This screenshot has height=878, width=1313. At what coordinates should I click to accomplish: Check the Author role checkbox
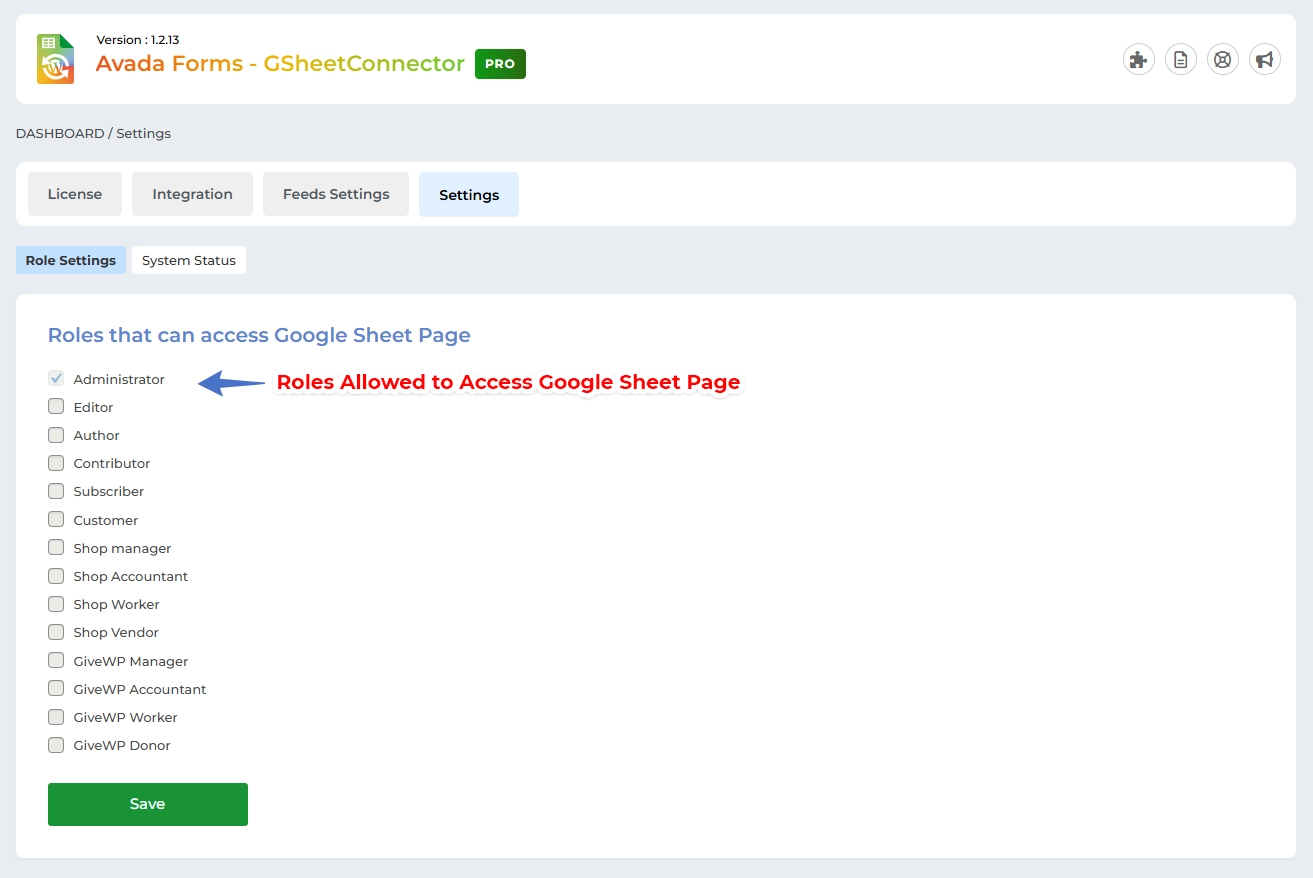pos(56,435)
